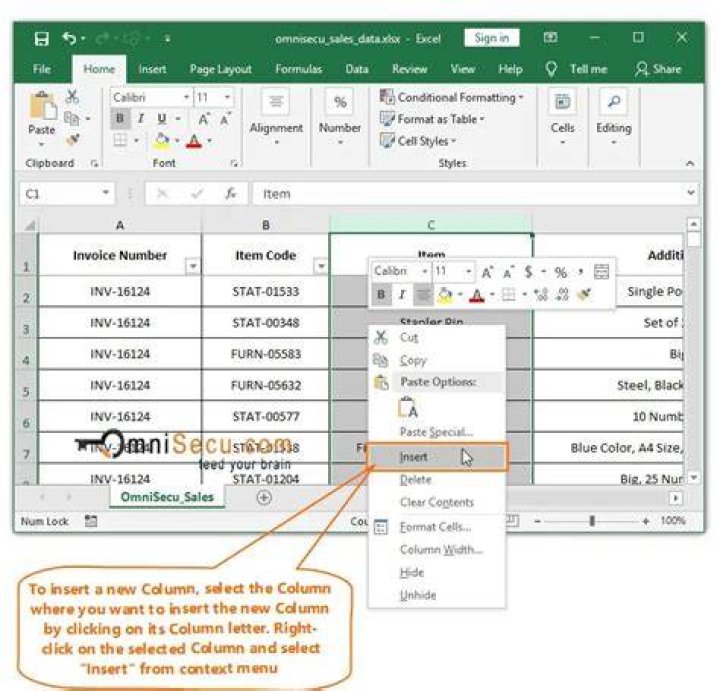Expand the formula bar with the arrow

(x=691, y=193)
